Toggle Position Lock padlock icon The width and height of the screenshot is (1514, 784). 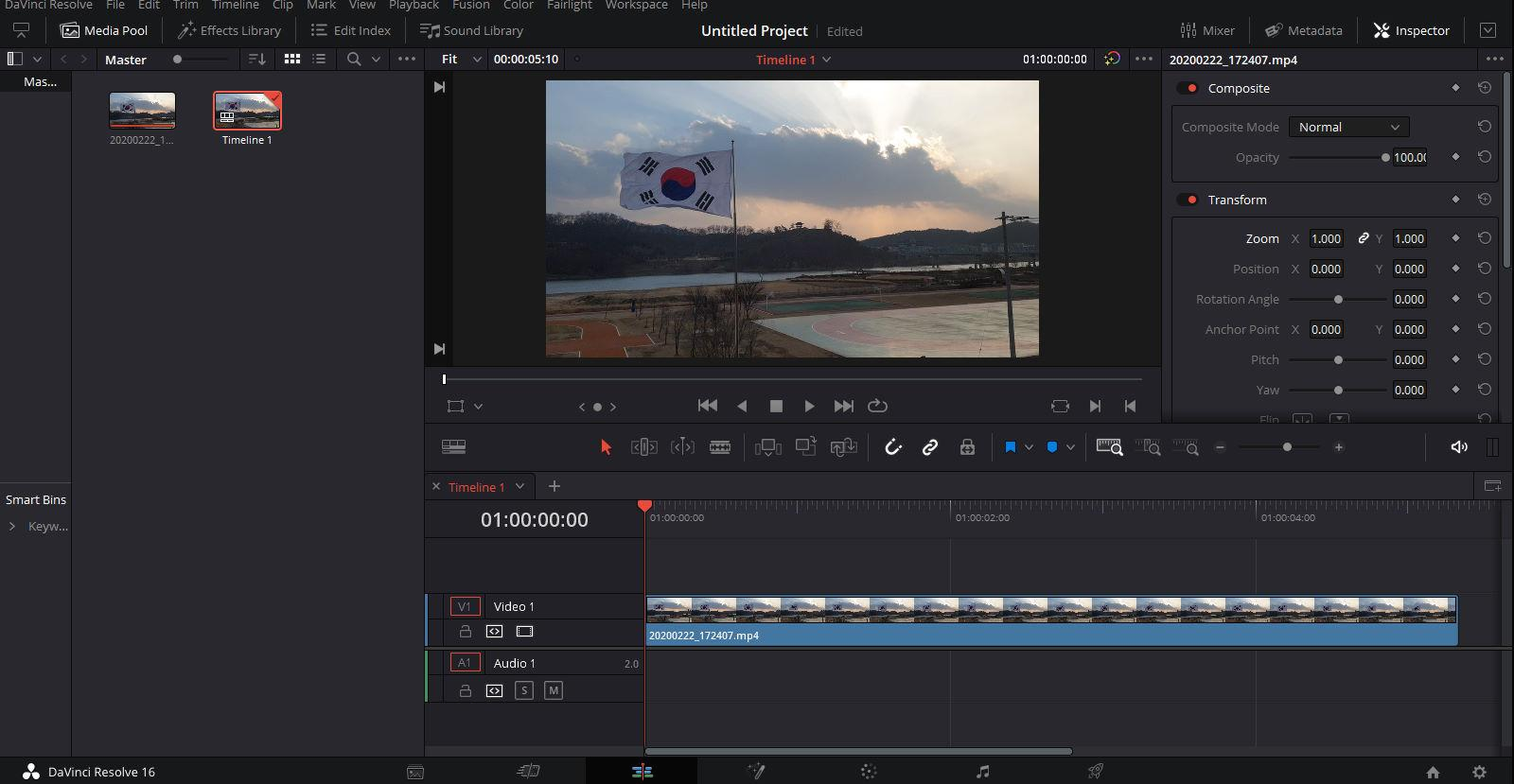967,447
